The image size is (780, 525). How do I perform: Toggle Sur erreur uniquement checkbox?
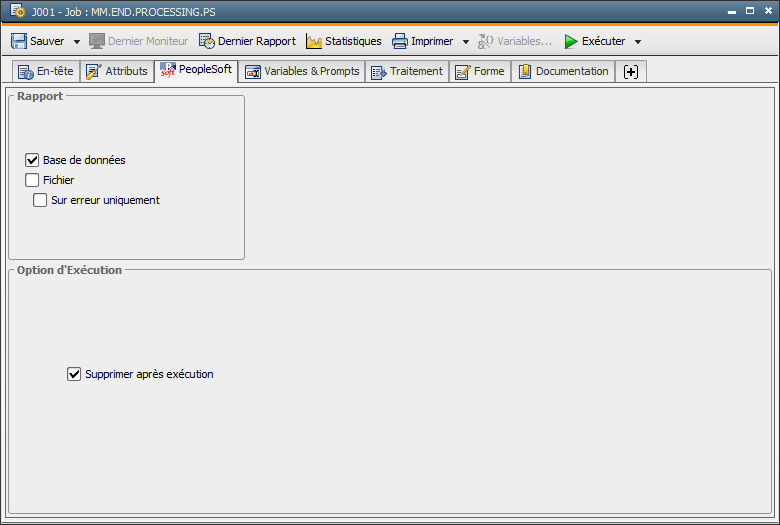click(40, 200)
